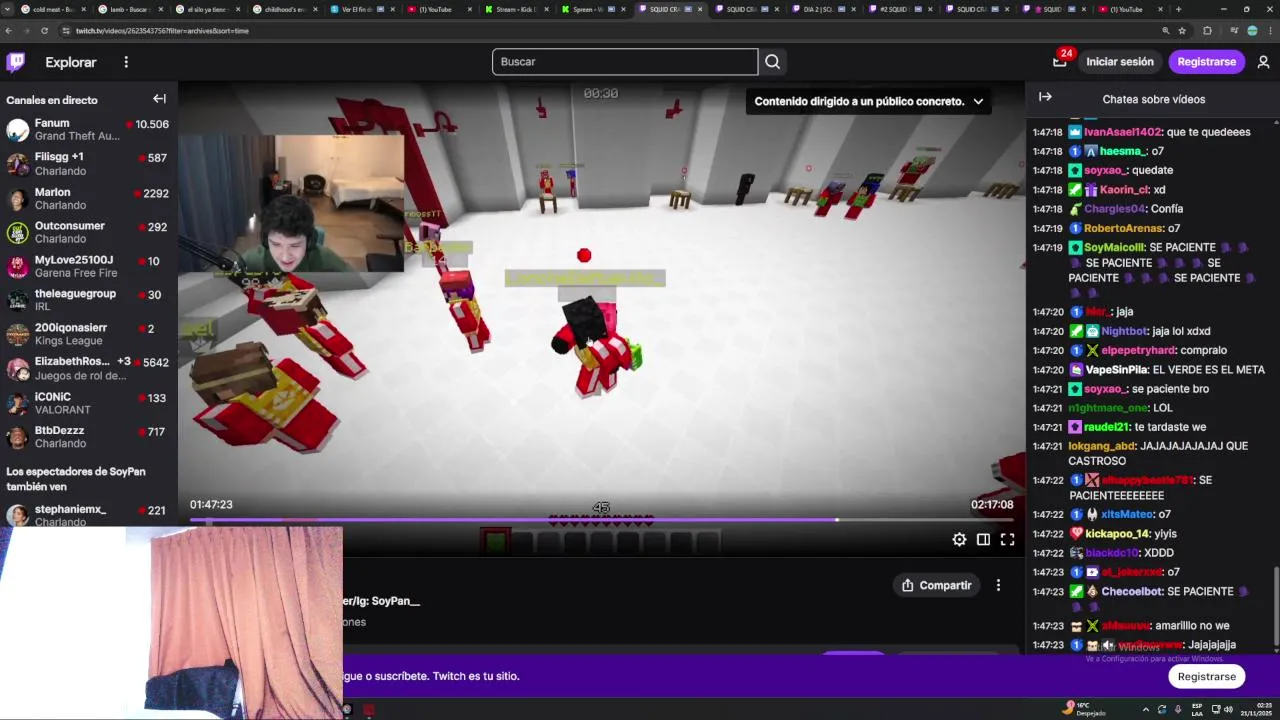Click the browser address bar URL
1280x720 pixels.
(x=162, y=31)
